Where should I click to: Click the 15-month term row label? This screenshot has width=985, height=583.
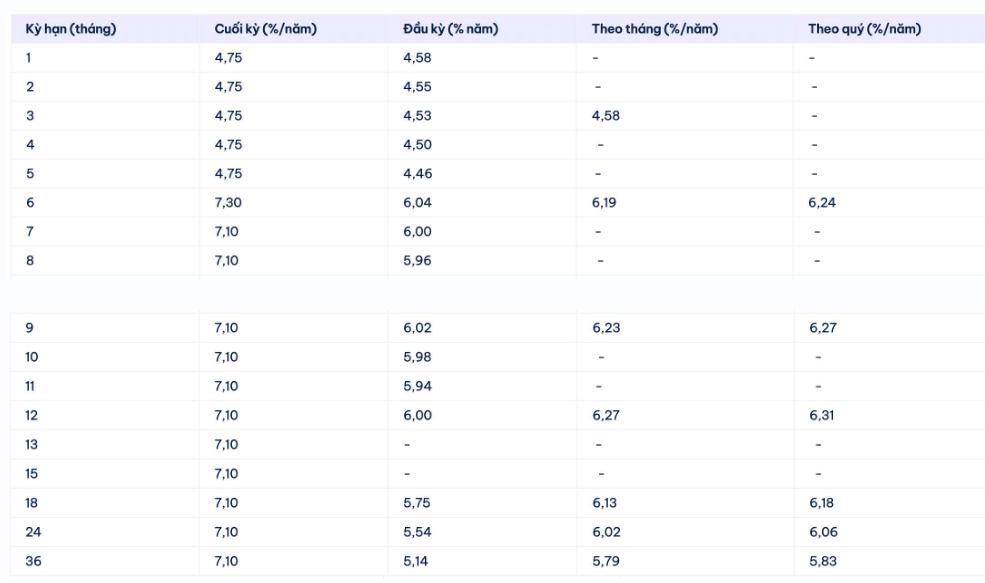[33, 474]
